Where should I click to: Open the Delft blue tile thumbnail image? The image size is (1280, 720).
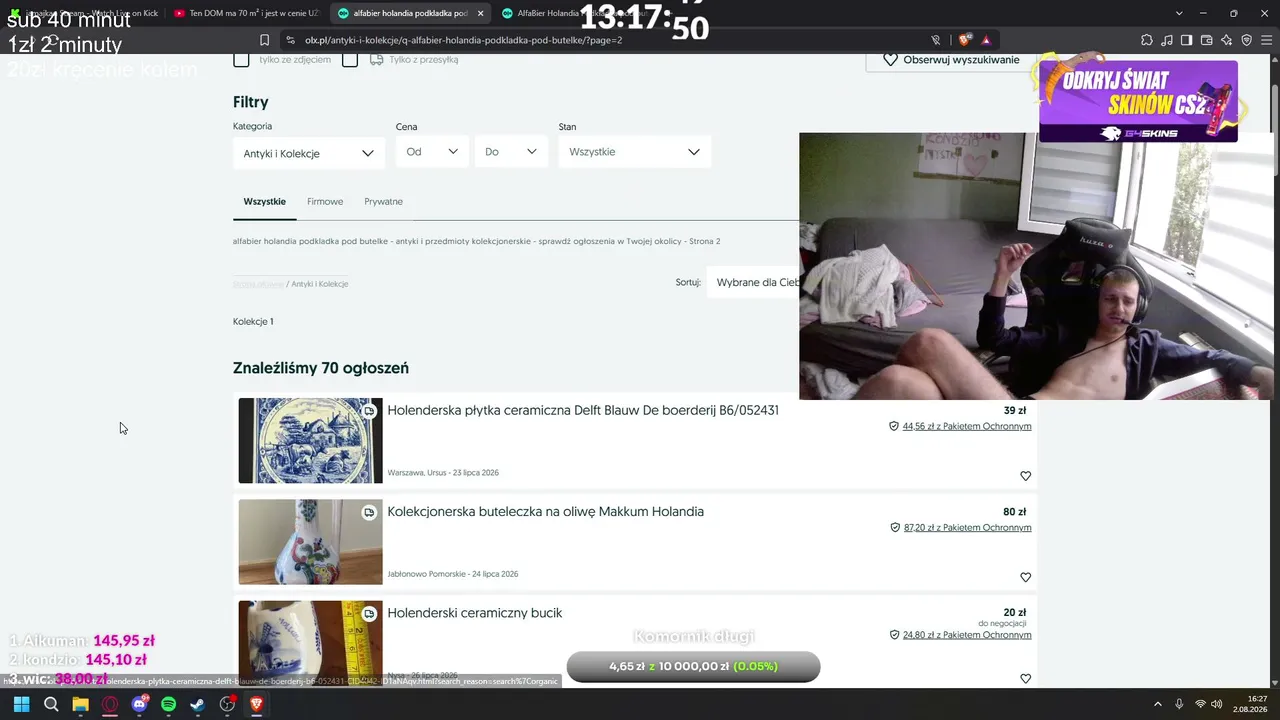310,441
